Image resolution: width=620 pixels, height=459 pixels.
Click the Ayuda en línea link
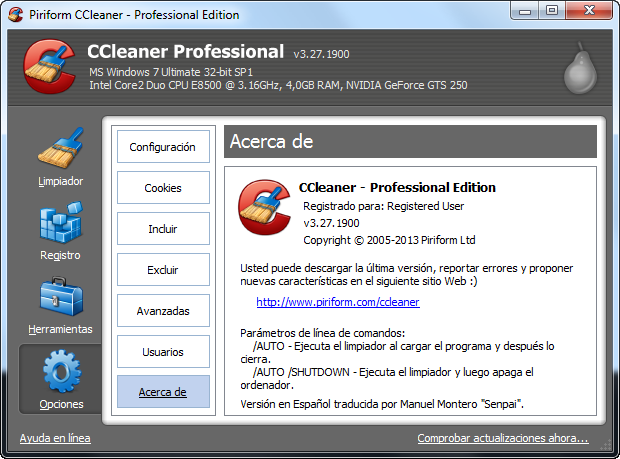click(x=55, y=438)
